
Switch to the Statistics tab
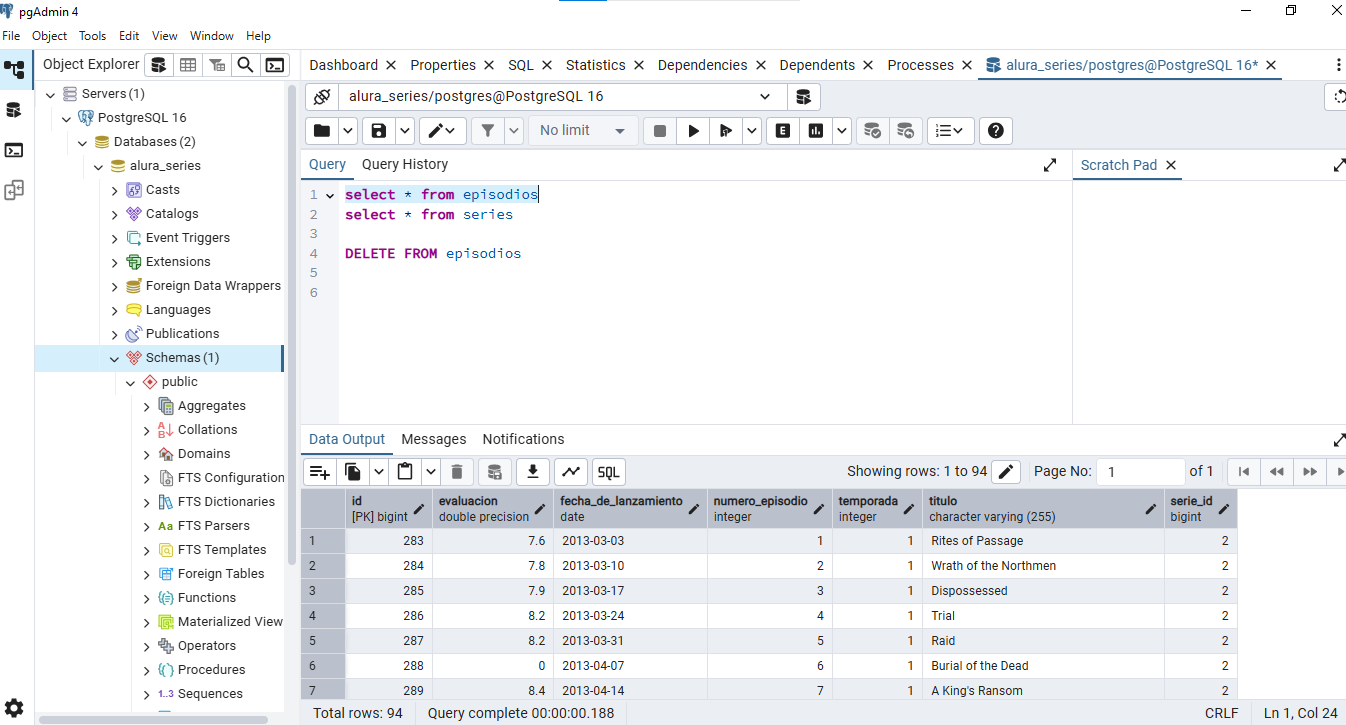coord(595,65)
